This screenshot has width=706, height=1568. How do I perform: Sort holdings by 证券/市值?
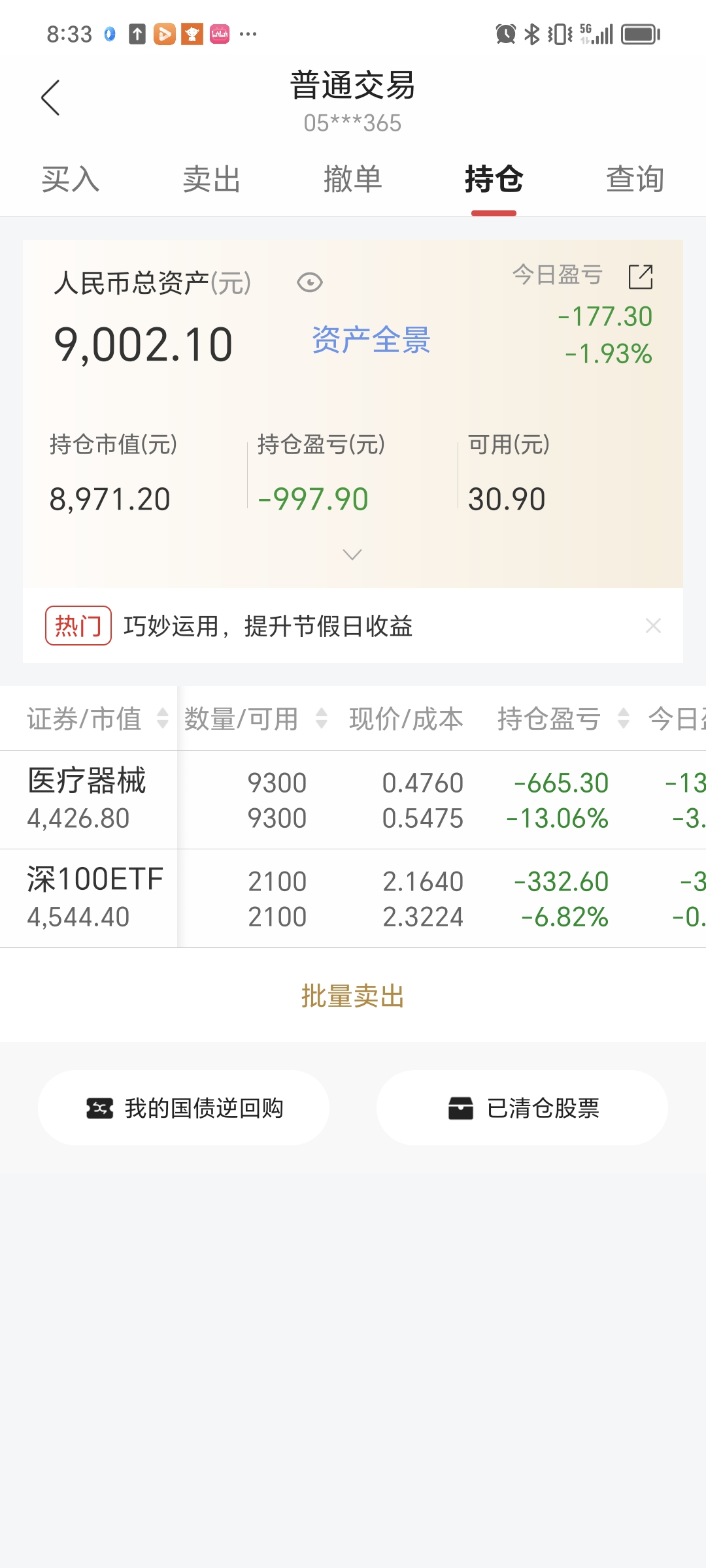[x=162, y=719]
